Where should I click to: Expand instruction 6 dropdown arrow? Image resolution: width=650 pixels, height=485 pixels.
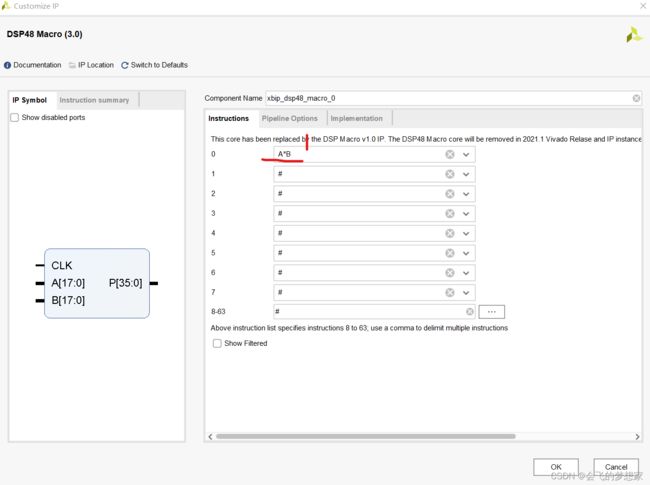(466, 273)
